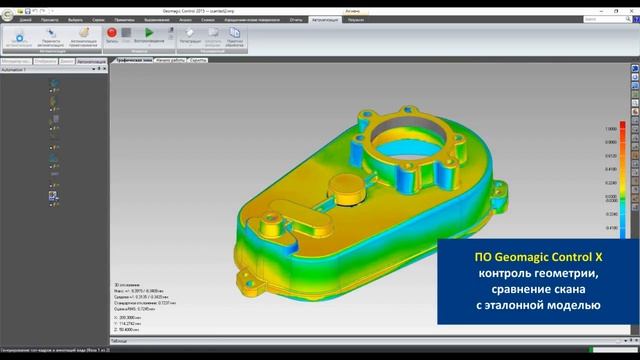Viewport: 640px width, 360px height.
Task: Click the Redo arrow in quick access bar
Action: pos(42,11)
